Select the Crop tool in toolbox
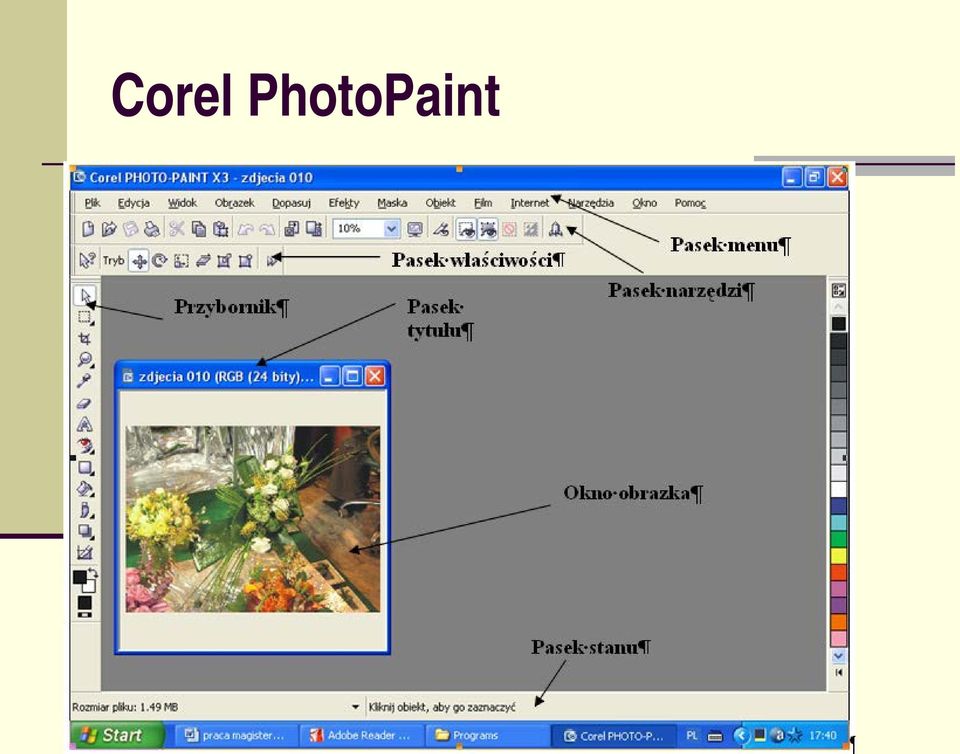The width and height of the screenshot is (960, 754). tap(85, 338)
